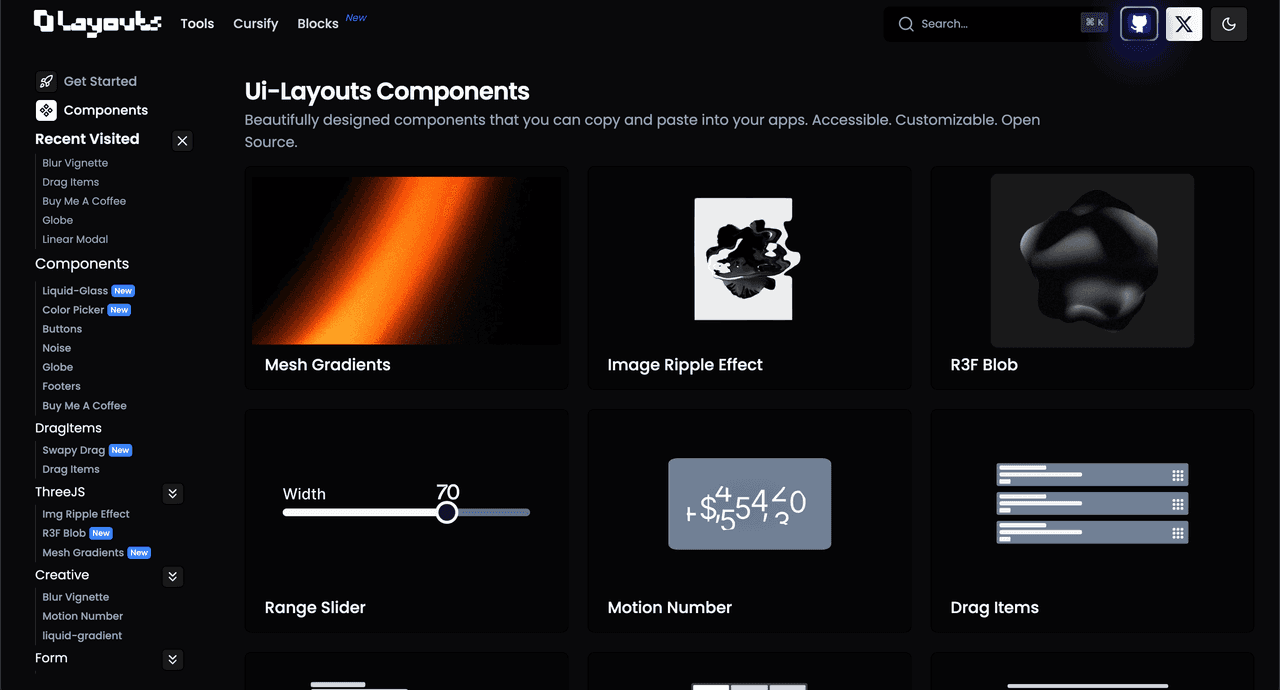The height and width of the screenshot is (690, 1280).
Task: Toggle dark mode with moon icon
Action: (x=1229, y=24)
